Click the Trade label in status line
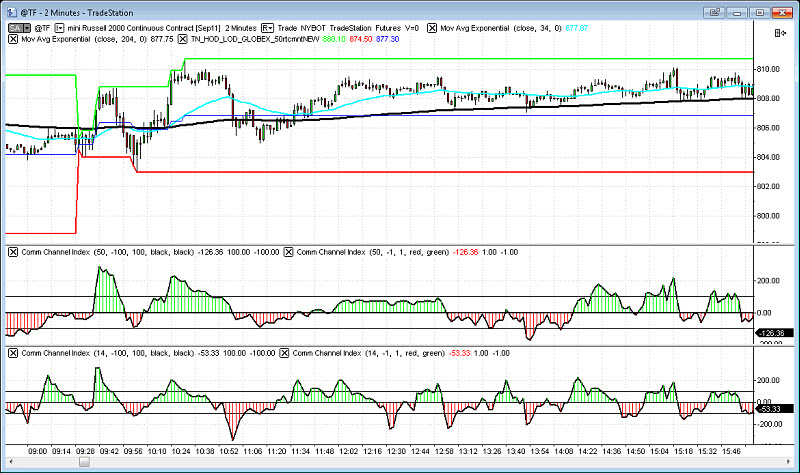 point(287,28)
